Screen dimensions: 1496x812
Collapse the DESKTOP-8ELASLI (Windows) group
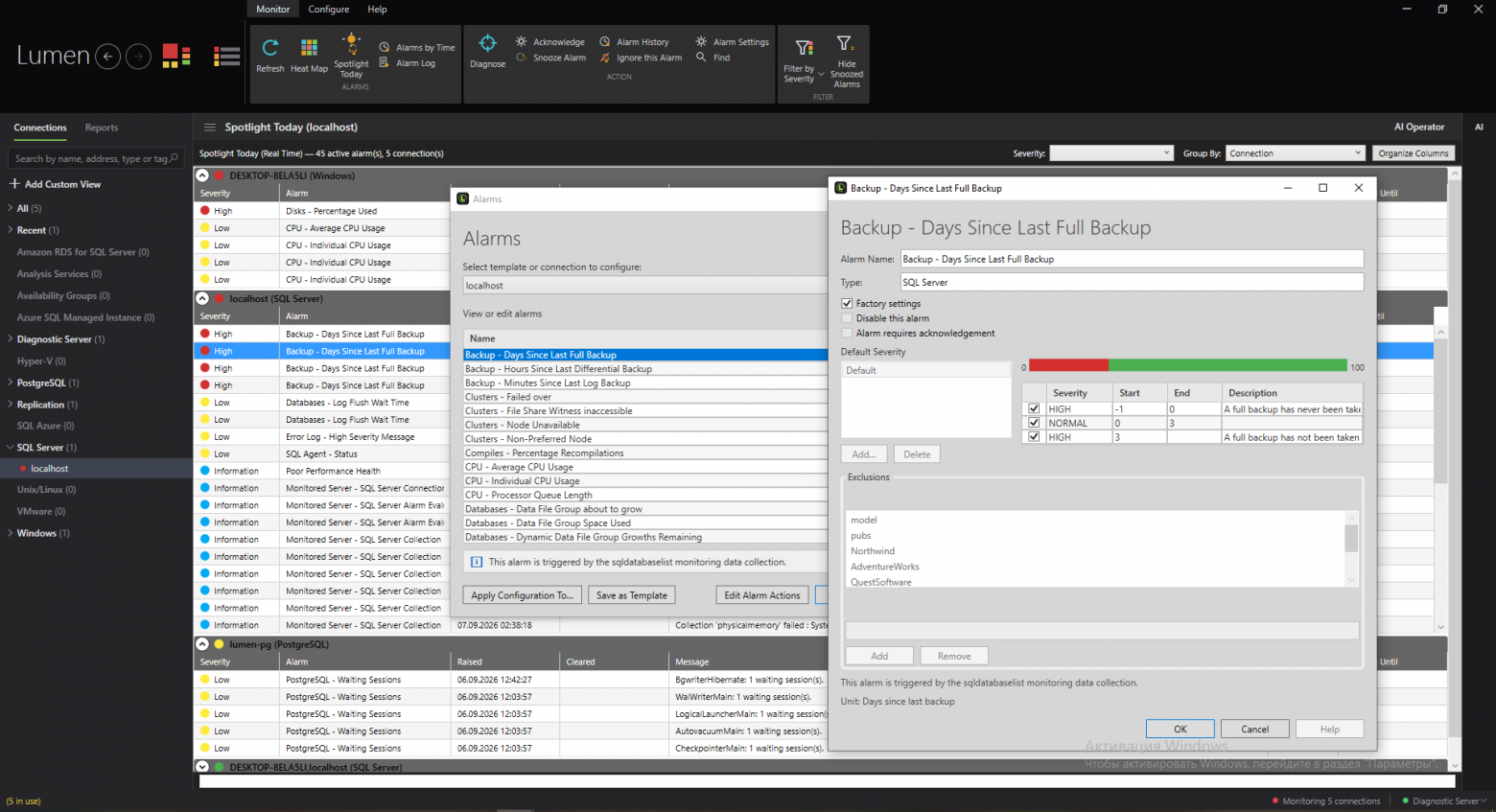(x=202, y=175)
